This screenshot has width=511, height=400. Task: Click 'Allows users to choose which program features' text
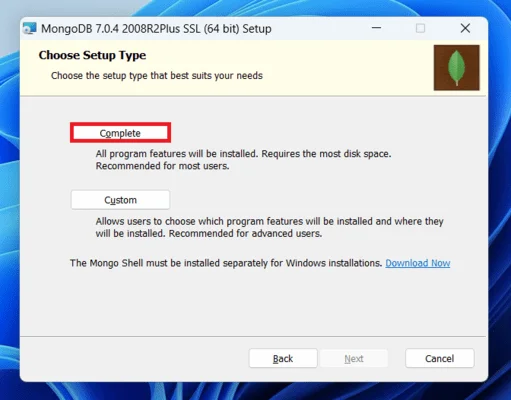tap(269, 227)
